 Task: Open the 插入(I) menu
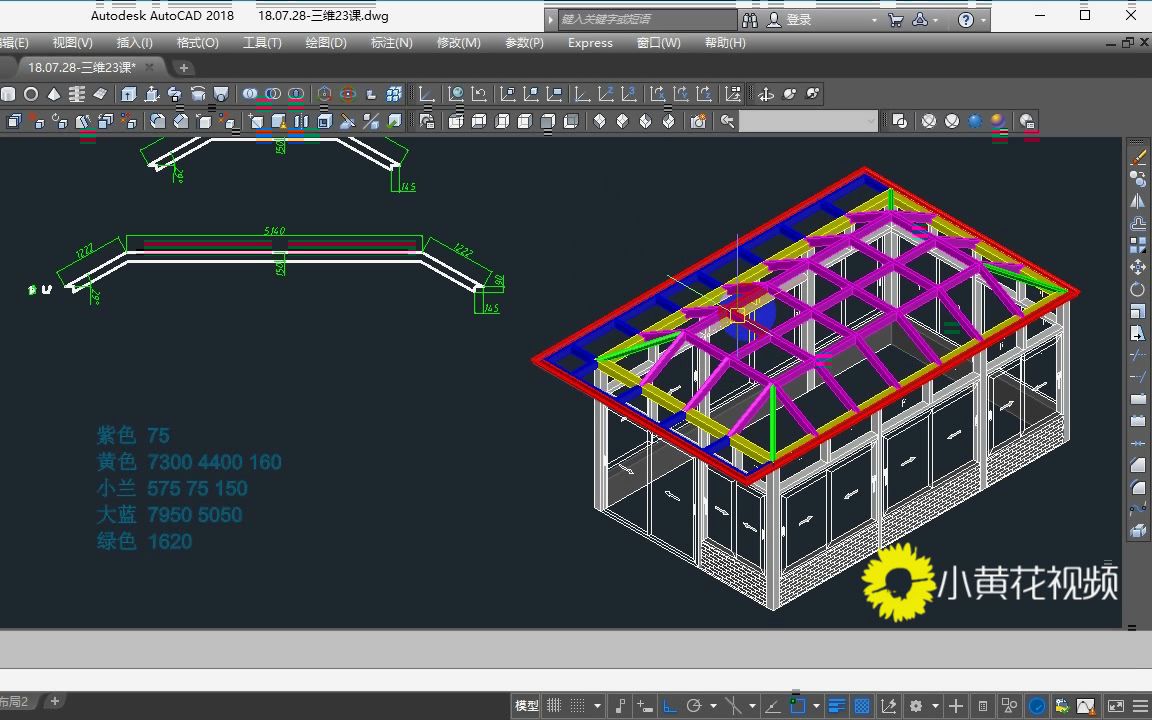(134, 43)
